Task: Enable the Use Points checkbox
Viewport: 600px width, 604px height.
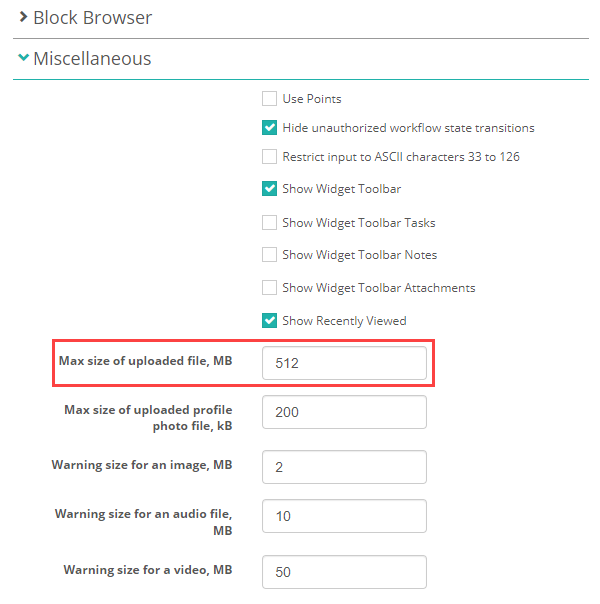Action: coord(269,99)
